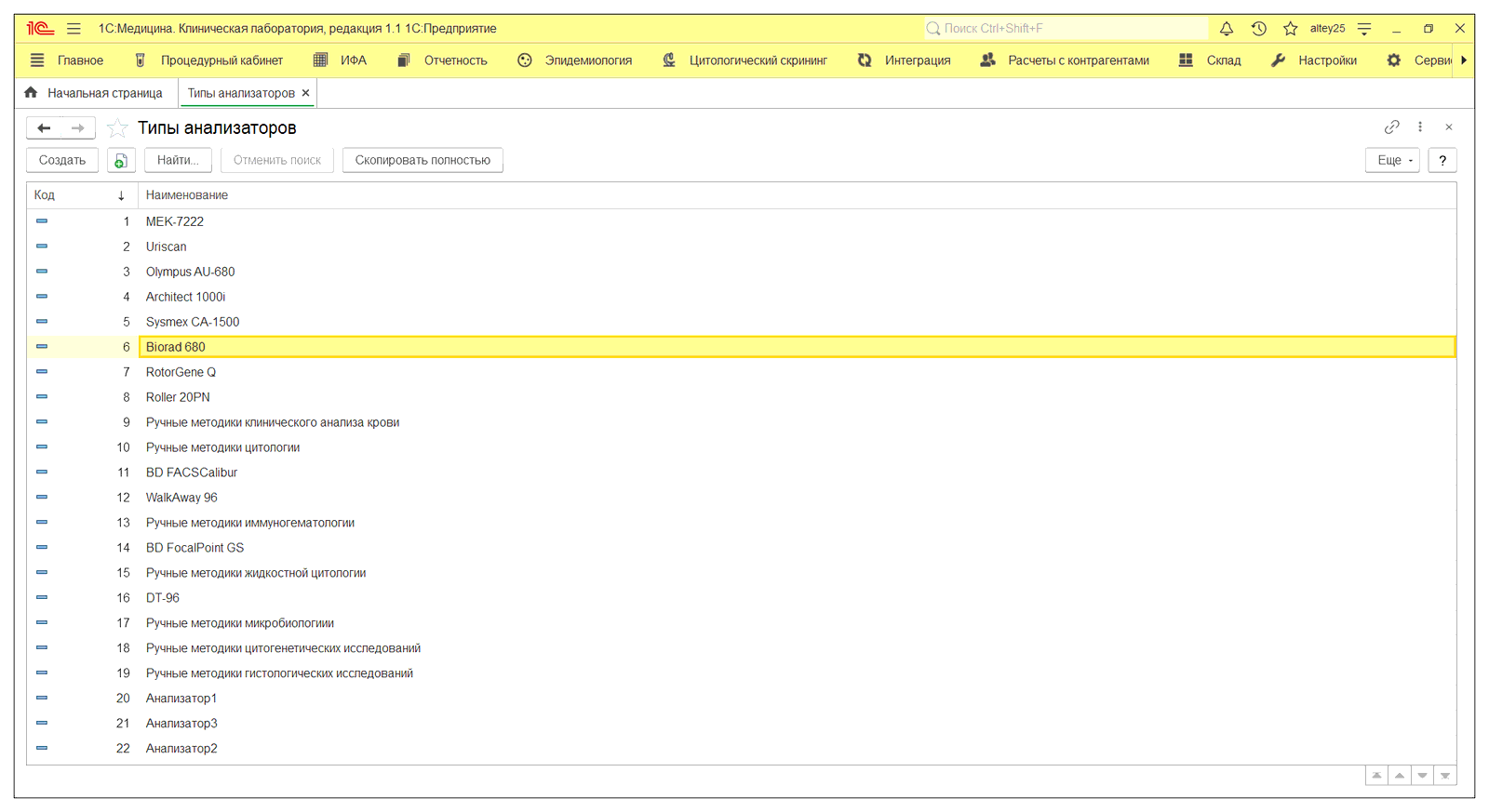Select the Анализатор3 row
Viewport: 1489px width, 812px height.
(742, 724)
